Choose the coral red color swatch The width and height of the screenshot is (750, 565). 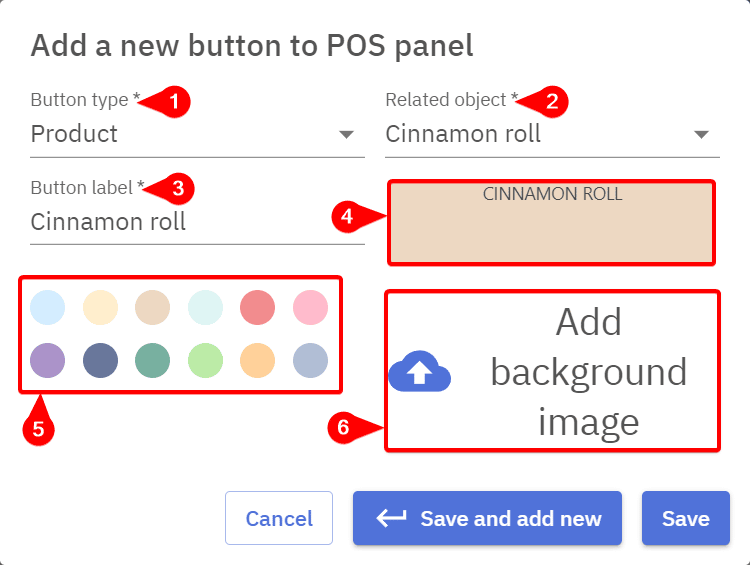[x=258, y=307]
